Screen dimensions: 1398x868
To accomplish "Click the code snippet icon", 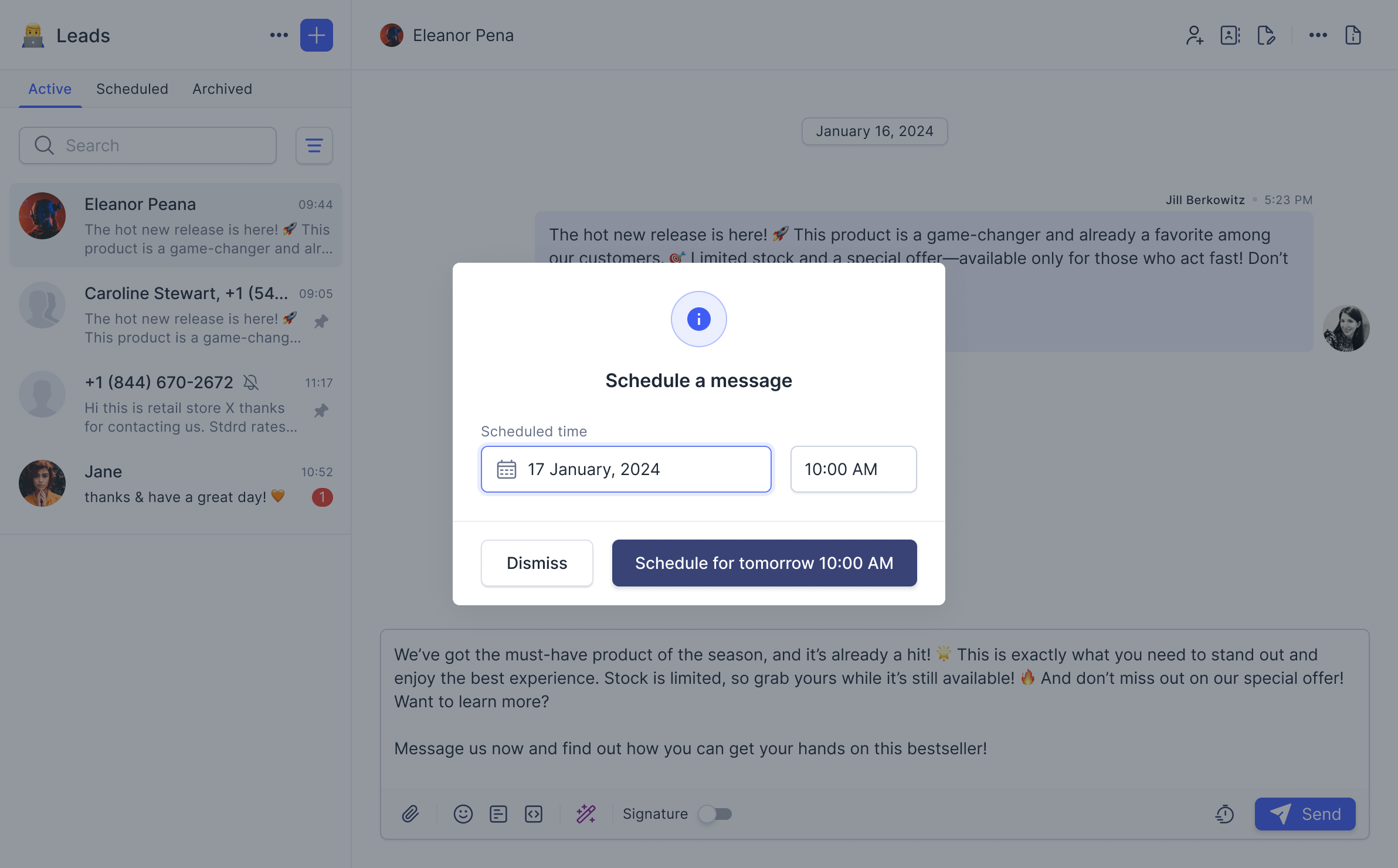I will 534,813.
